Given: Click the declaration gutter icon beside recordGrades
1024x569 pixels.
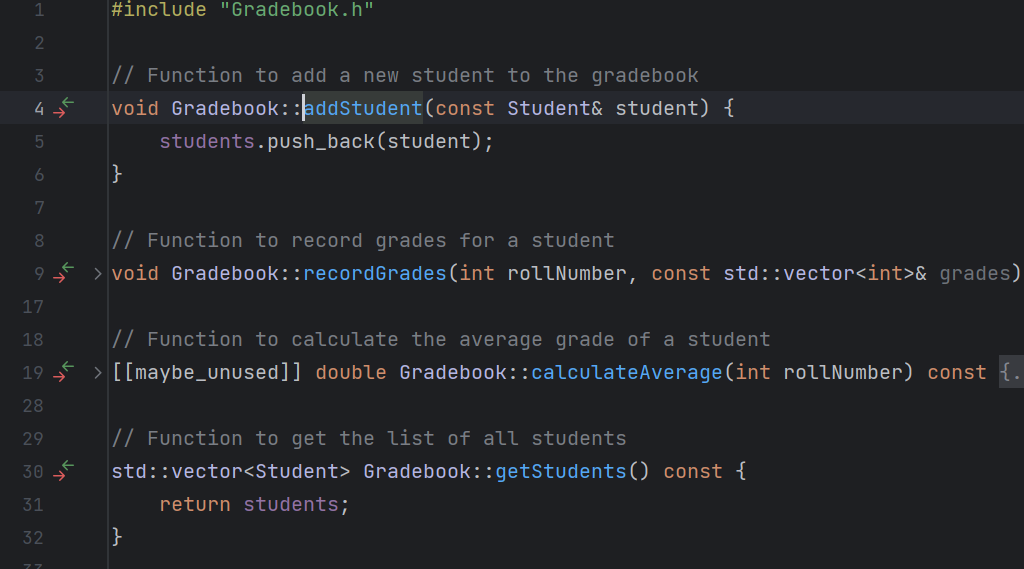Looking at the screenshot, I should pyautogui.click(x=63, y=272).
